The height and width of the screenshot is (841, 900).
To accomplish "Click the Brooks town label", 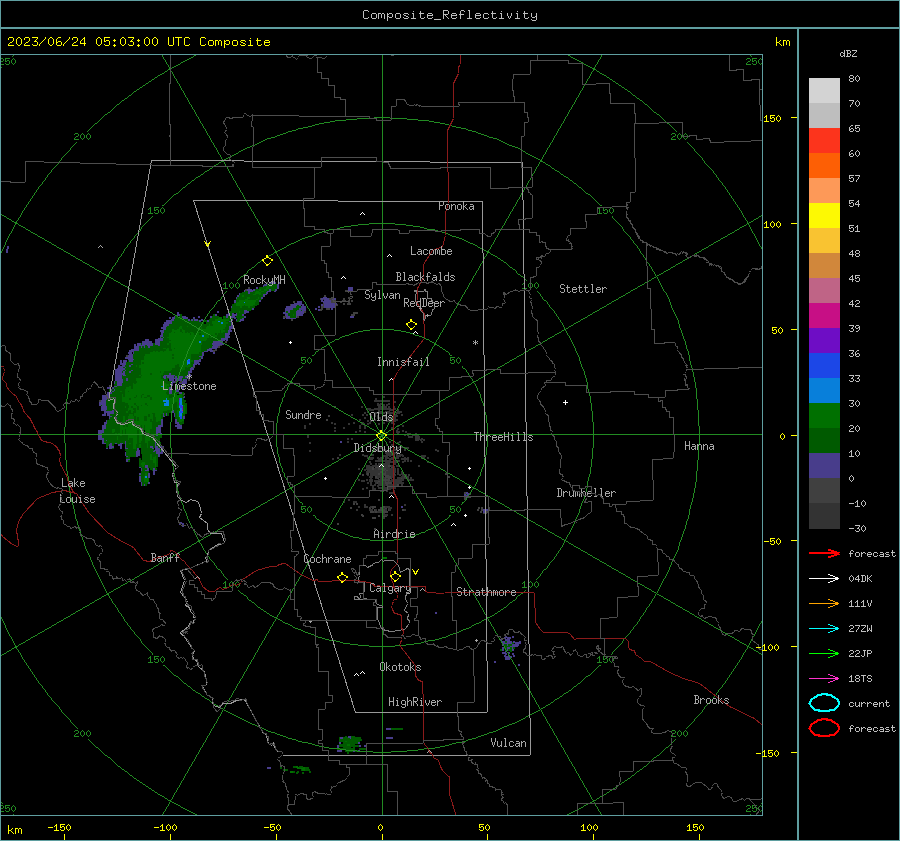I will point(711,700).
